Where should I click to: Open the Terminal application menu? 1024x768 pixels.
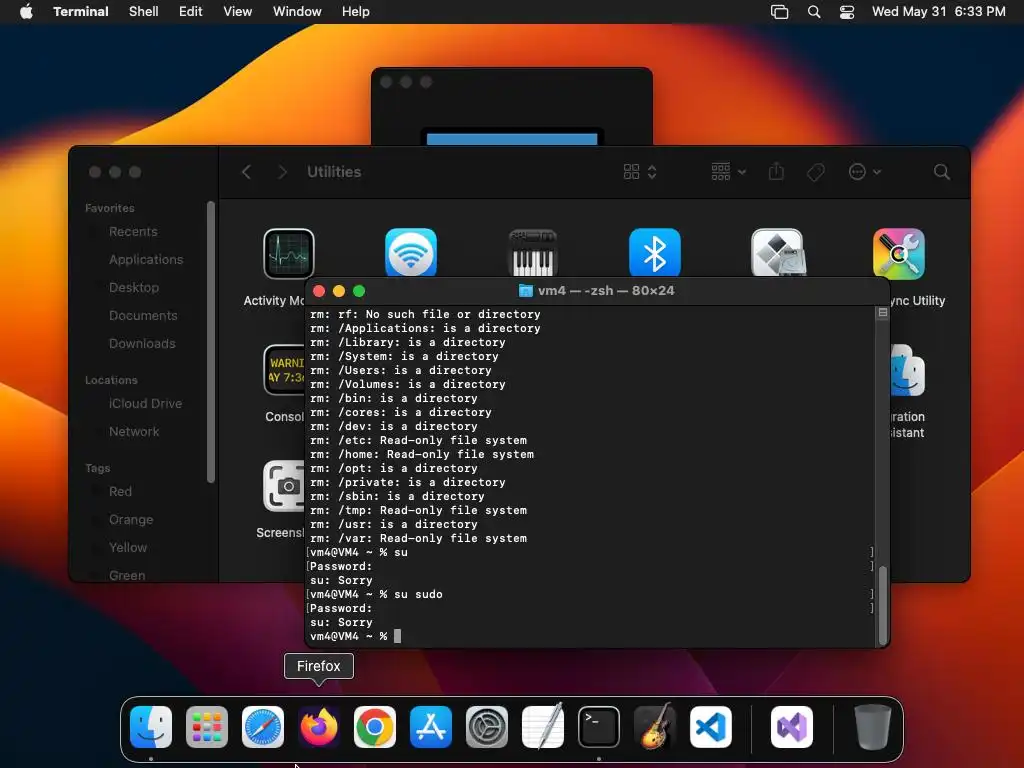coord(81,12)
